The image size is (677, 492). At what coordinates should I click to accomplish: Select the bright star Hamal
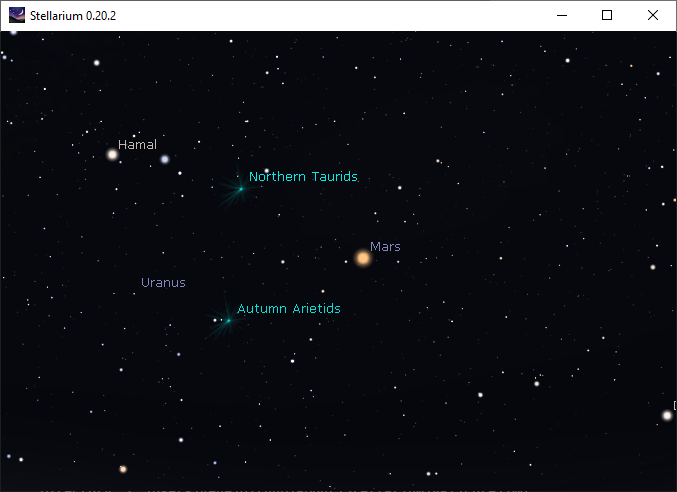coord(112,154)
